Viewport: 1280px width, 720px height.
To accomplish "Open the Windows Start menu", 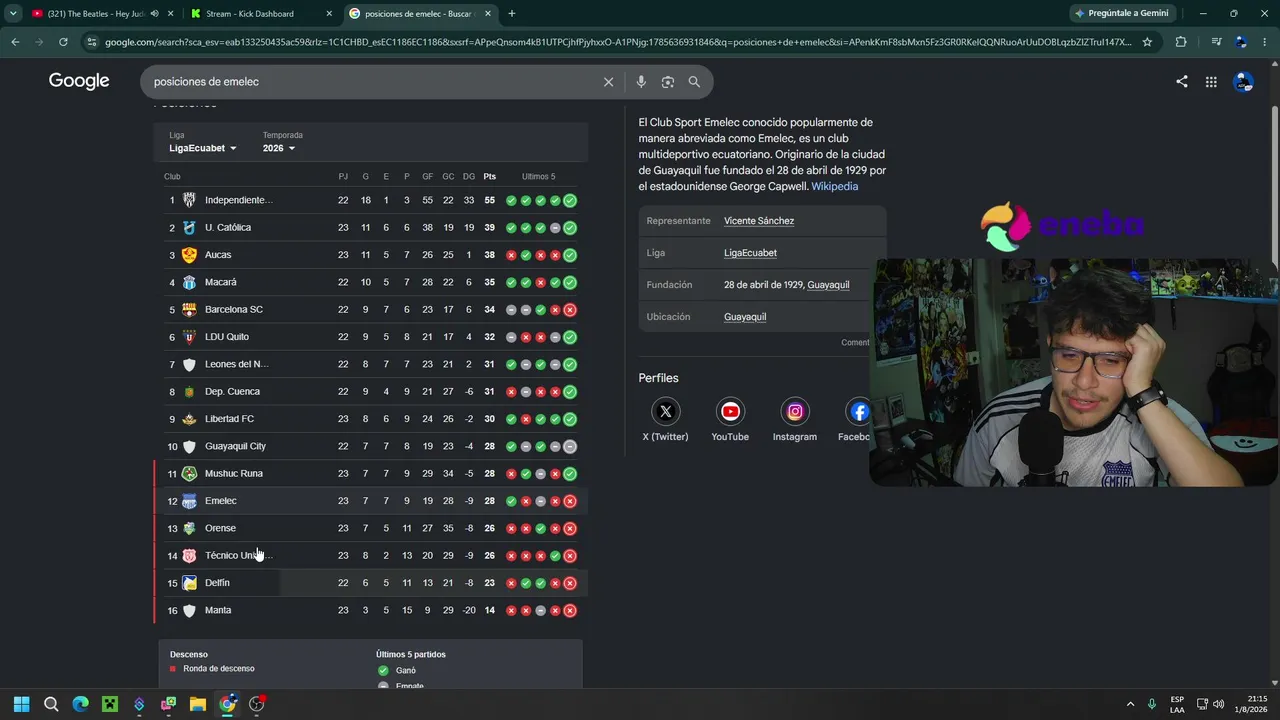I will (21, 704).
